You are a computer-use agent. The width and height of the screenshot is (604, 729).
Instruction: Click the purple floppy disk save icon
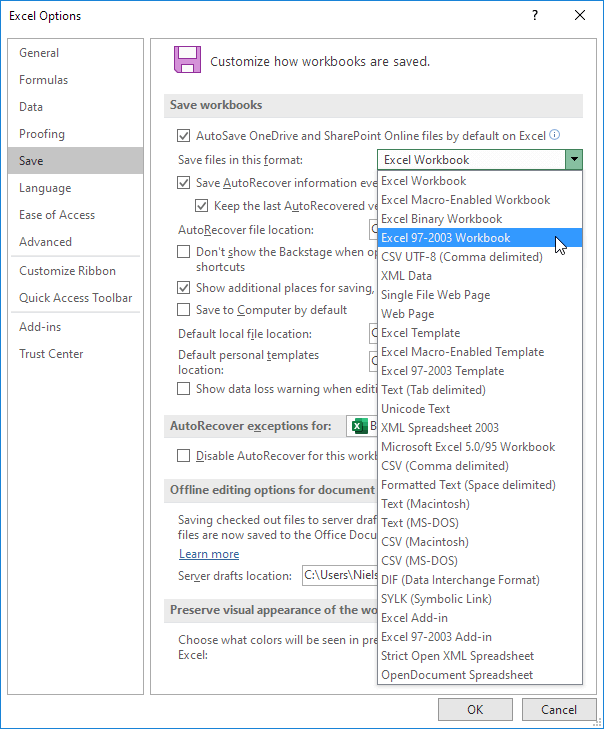point(186,60)
